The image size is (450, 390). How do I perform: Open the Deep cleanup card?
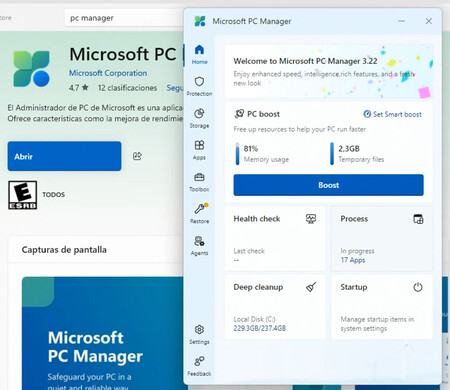275,307
